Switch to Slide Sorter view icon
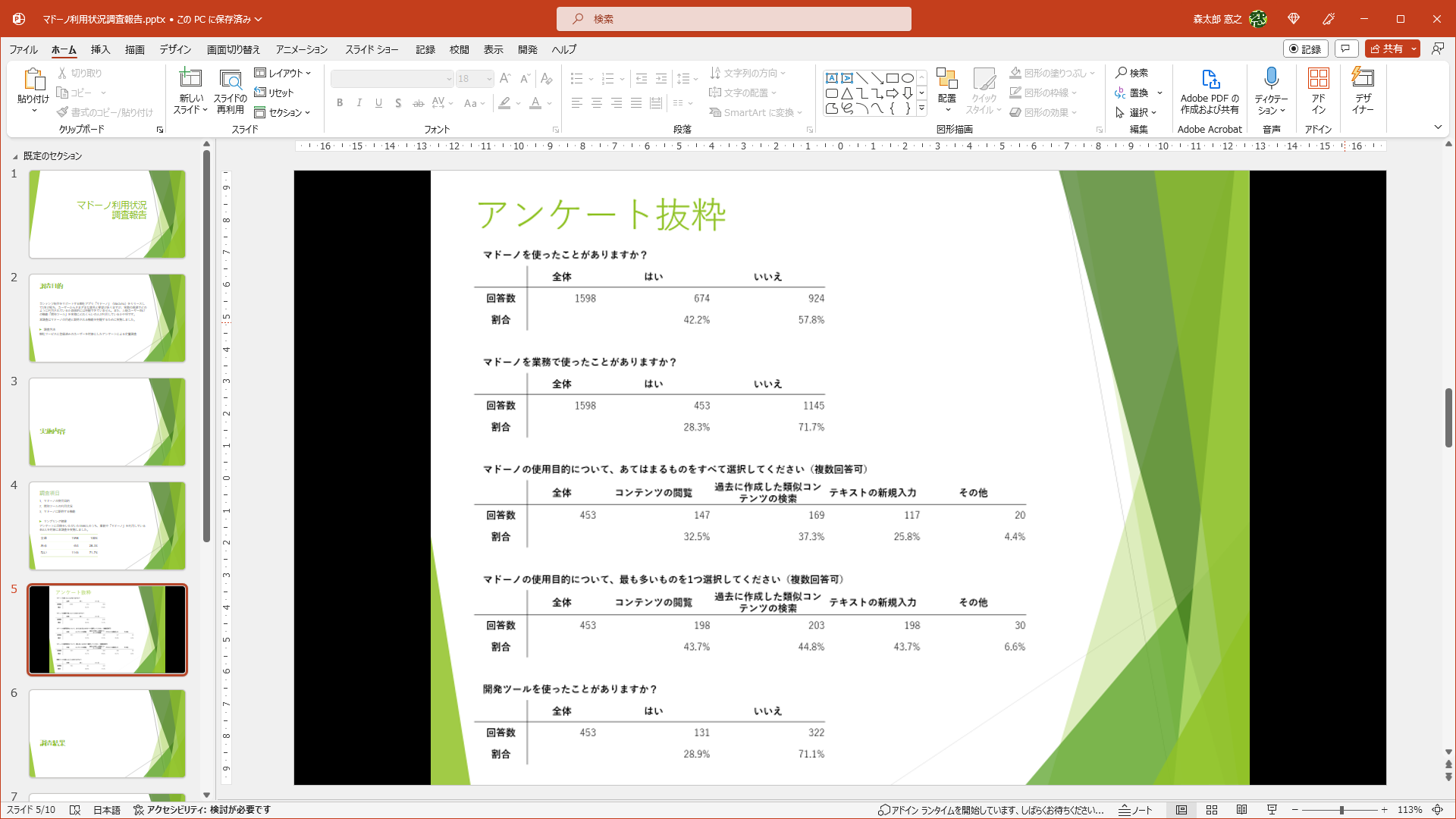 pos(1212,810)
